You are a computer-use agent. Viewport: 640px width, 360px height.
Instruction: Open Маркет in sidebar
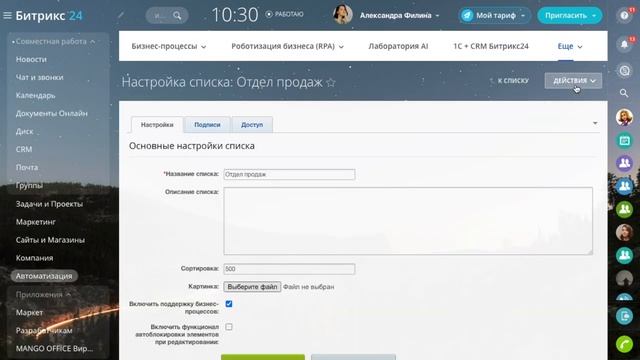[x=29, y=312]
